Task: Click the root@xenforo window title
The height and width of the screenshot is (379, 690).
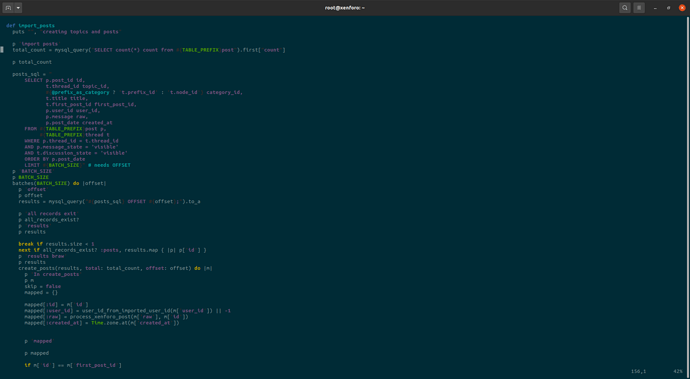Action: point(345,8)
